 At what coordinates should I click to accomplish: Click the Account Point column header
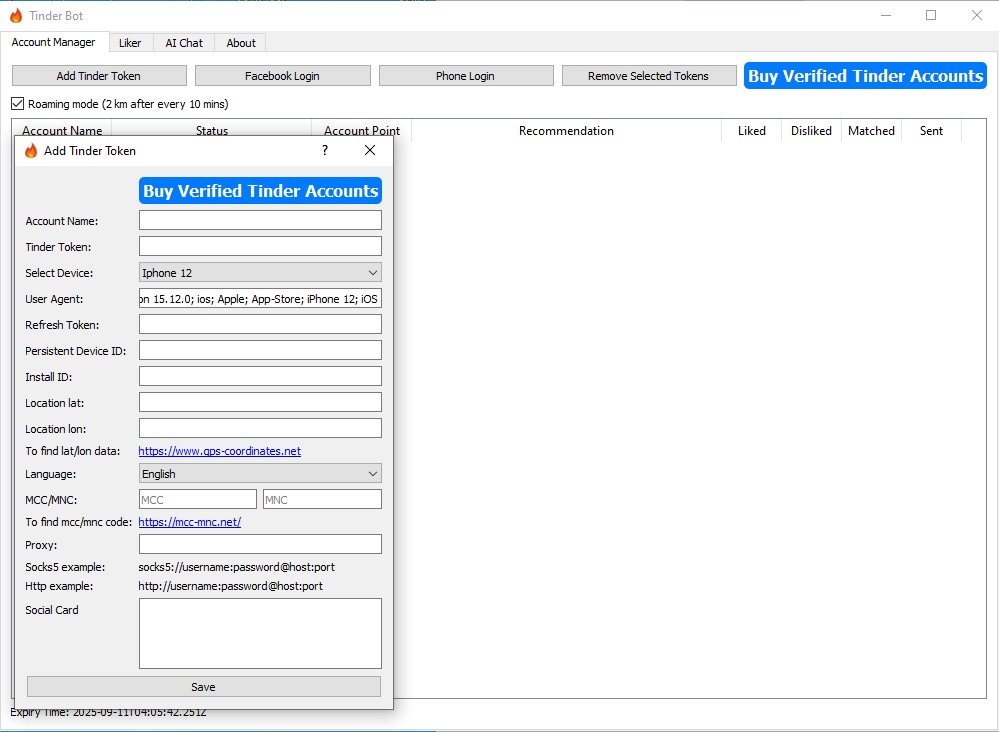tap(361, 130)
